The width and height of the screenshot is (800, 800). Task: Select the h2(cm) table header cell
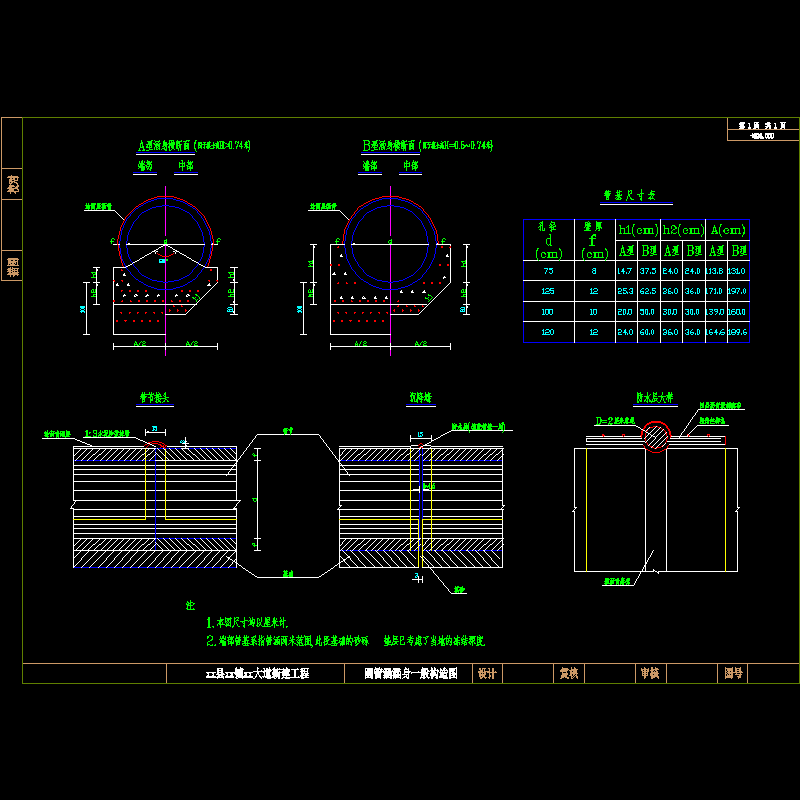click(x=683, y=229)
